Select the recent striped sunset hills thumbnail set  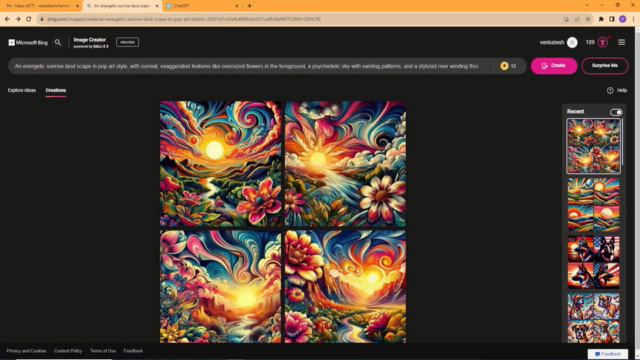[x=593, y=205]
